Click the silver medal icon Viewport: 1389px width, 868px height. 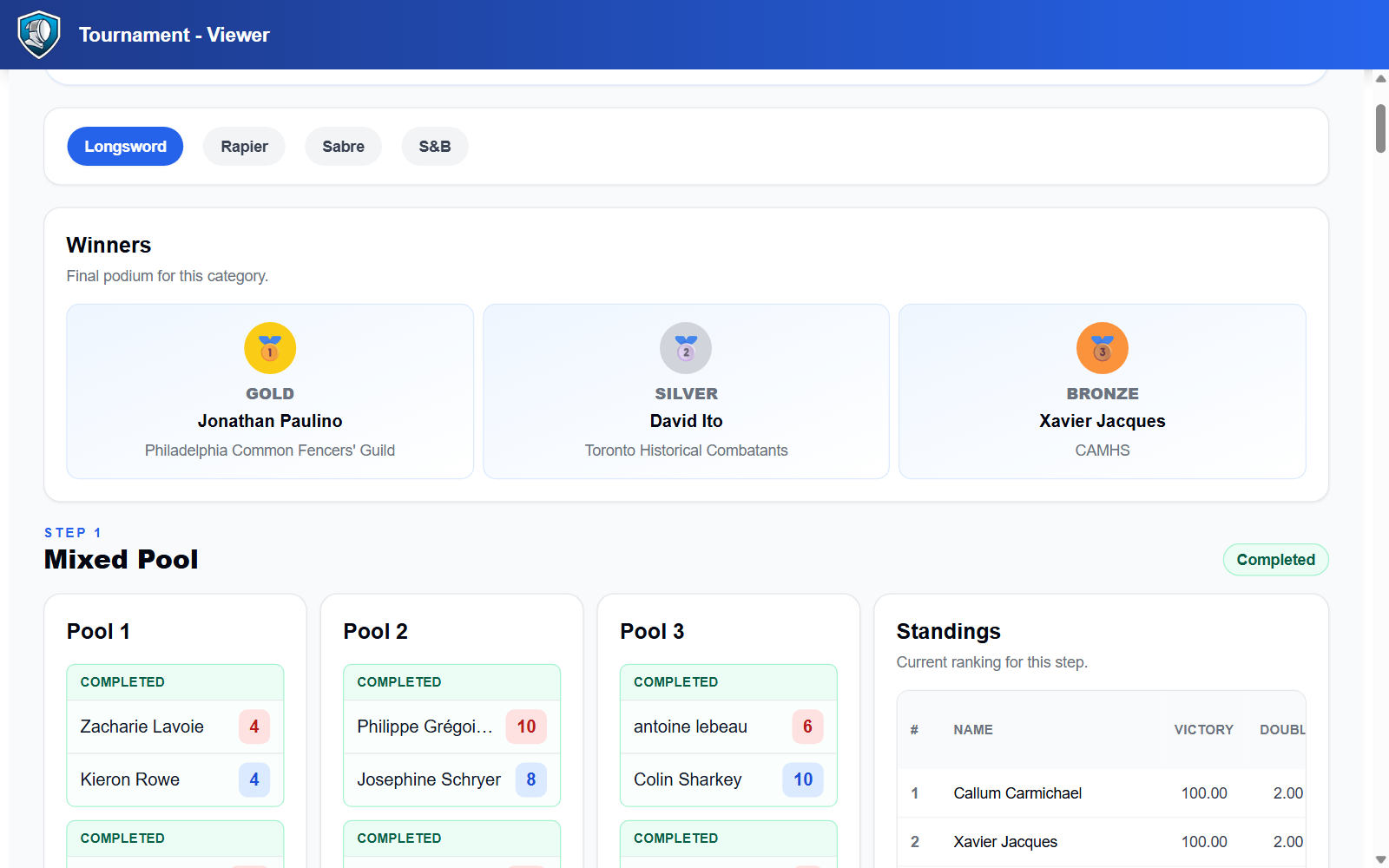coord(686,348)
